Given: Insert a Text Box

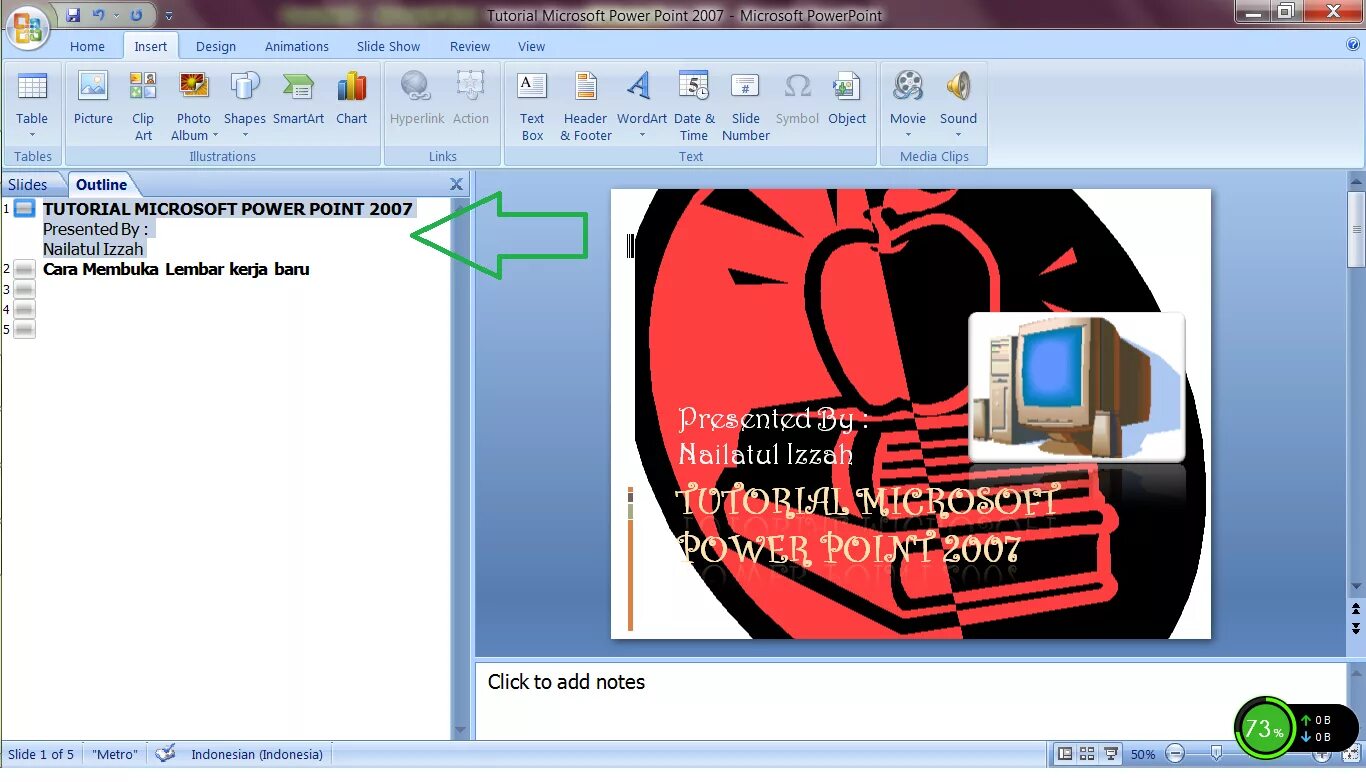Looking at the screenshot, I should pyautogui.click(x=532, y=107).
